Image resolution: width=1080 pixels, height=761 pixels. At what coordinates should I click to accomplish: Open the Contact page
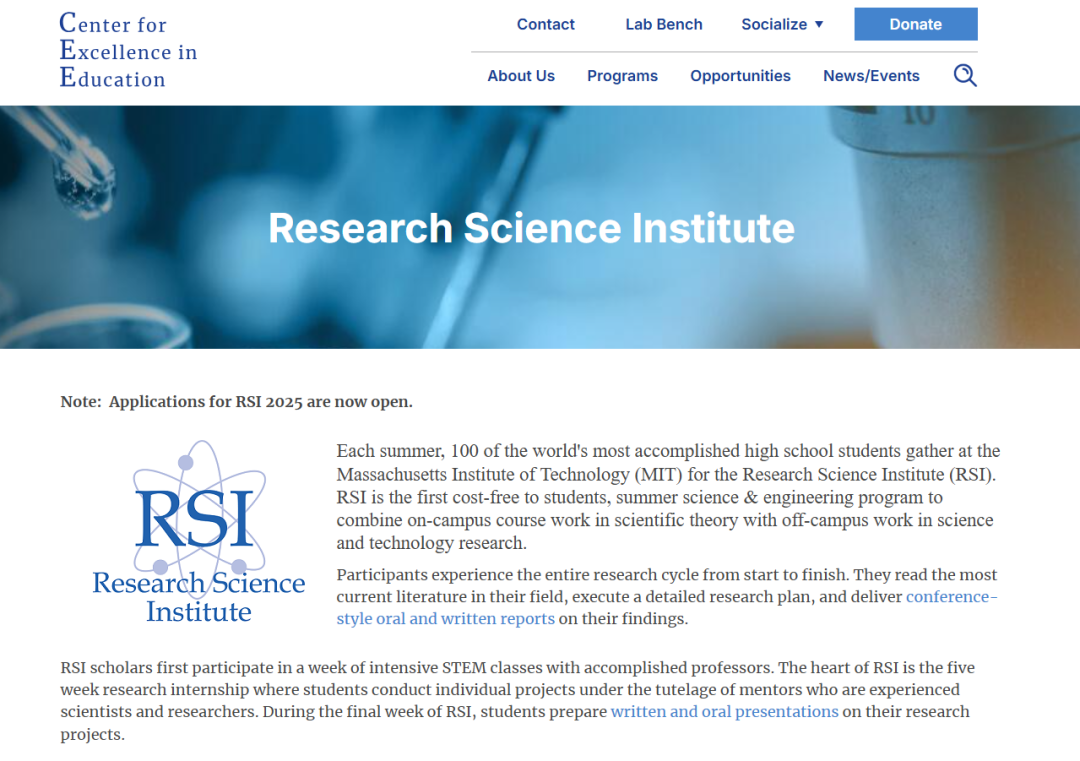(546, 24)
